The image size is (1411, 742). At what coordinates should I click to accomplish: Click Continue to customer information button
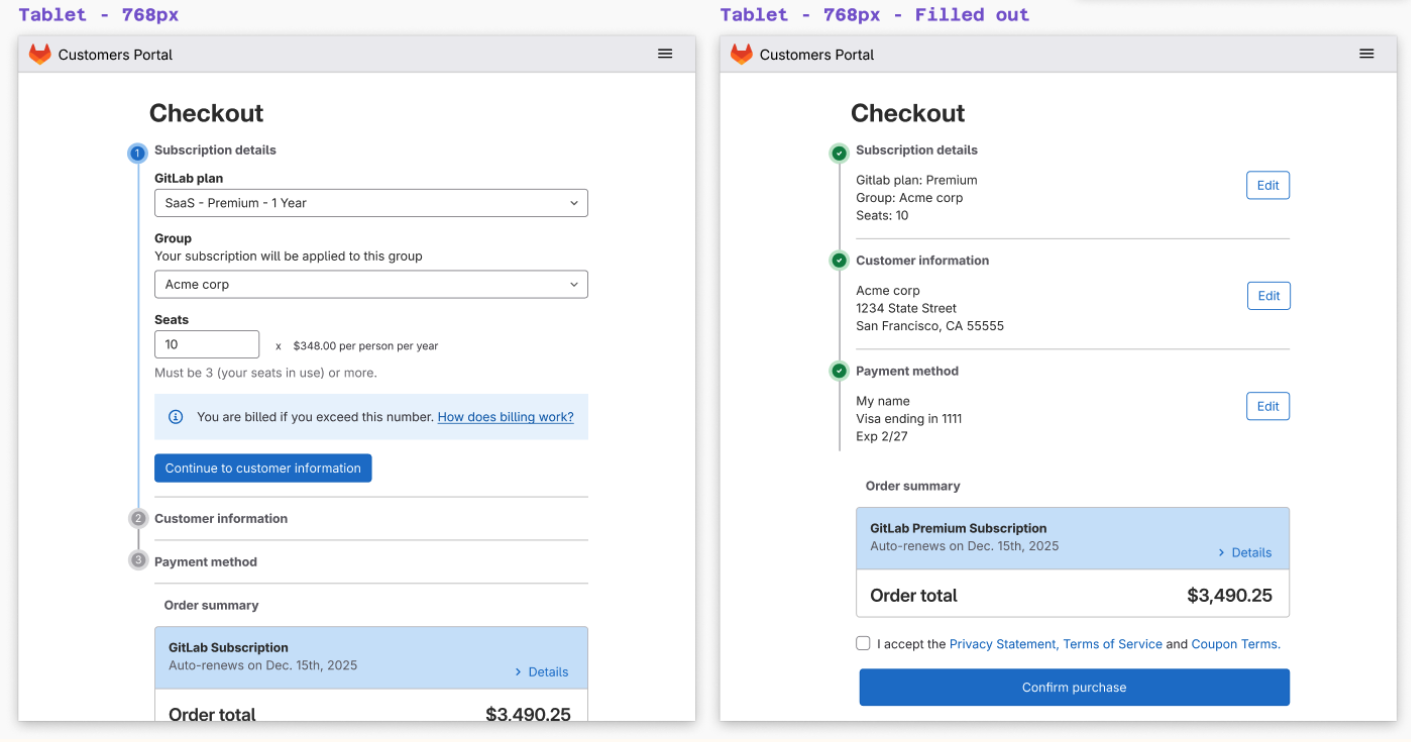click(x=263, y=468)
